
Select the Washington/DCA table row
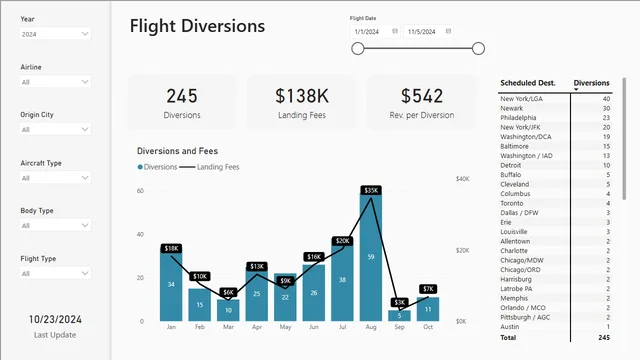click(555, 137)
